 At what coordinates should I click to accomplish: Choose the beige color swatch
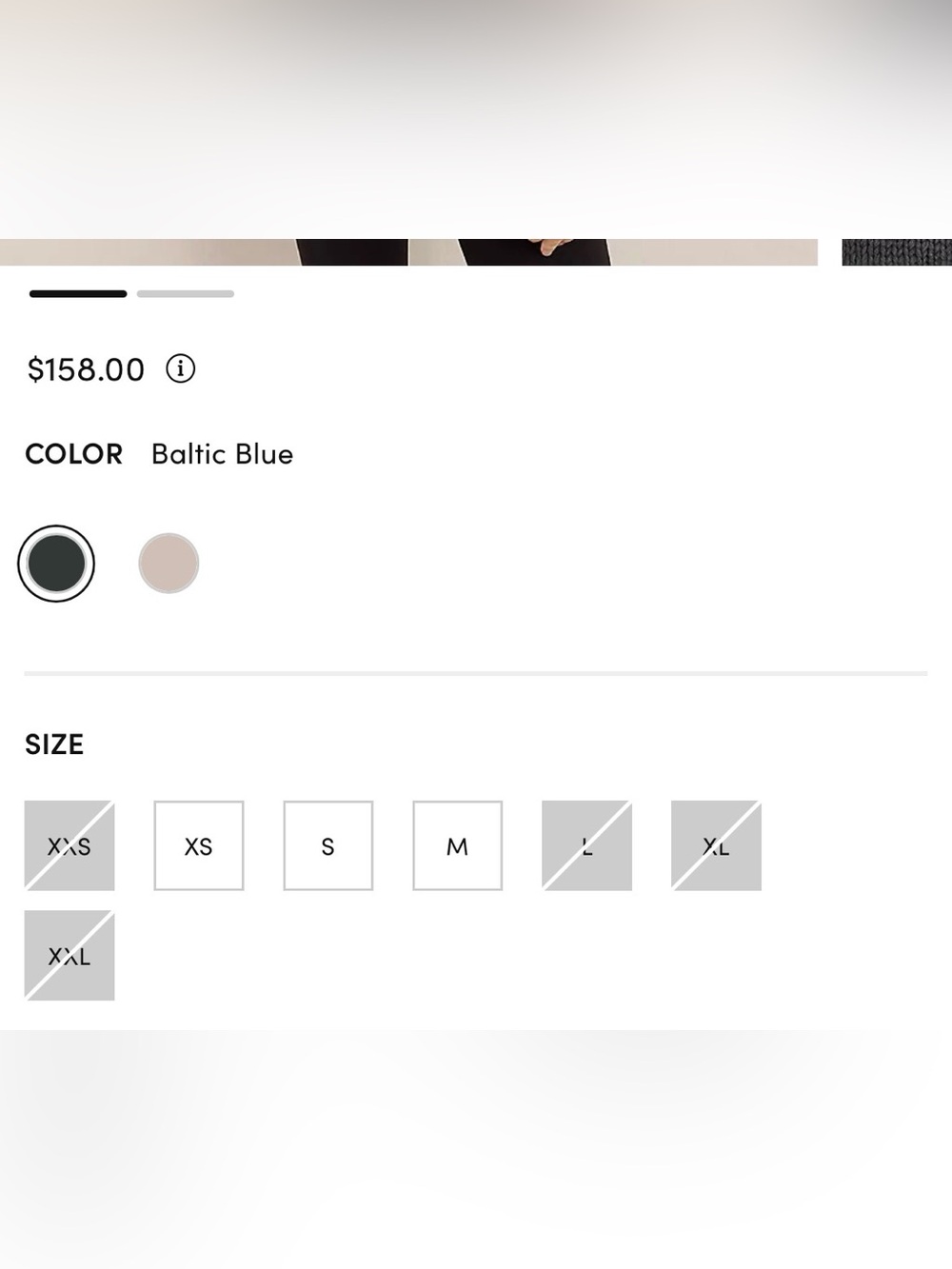(x=169, y=564)
